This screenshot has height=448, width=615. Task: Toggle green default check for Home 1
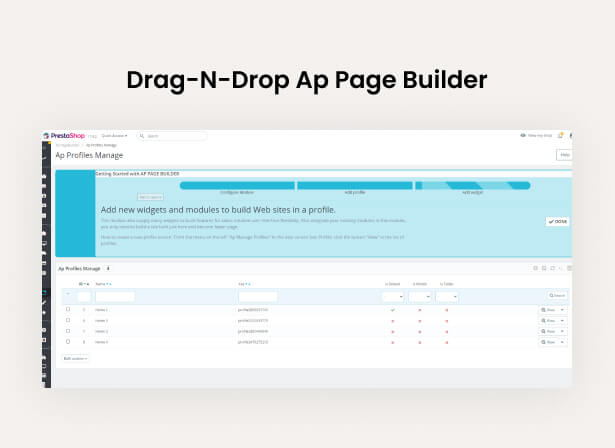click(x=393, y=310)
